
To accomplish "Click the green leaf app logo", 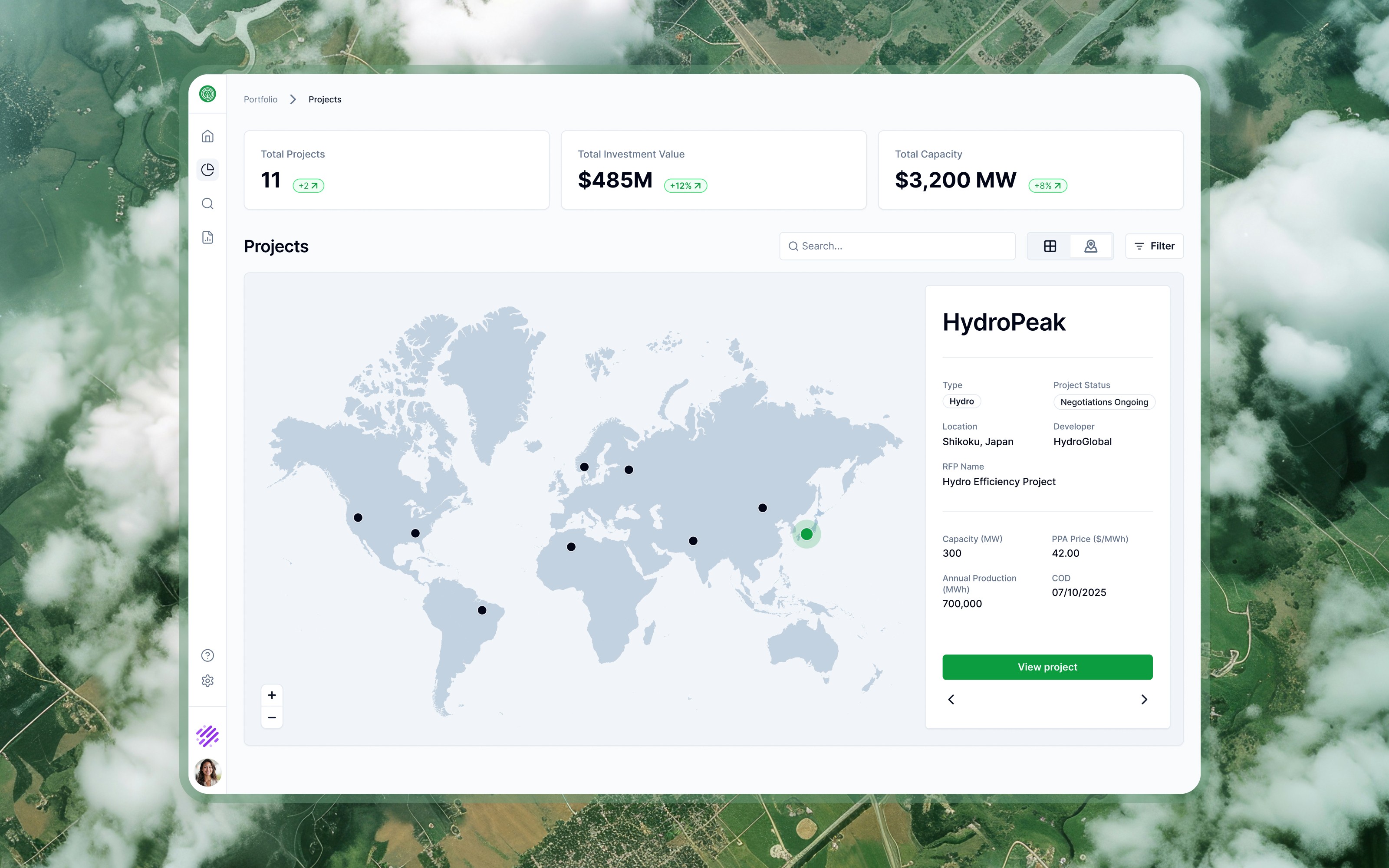I will click(x=207, y=94).
